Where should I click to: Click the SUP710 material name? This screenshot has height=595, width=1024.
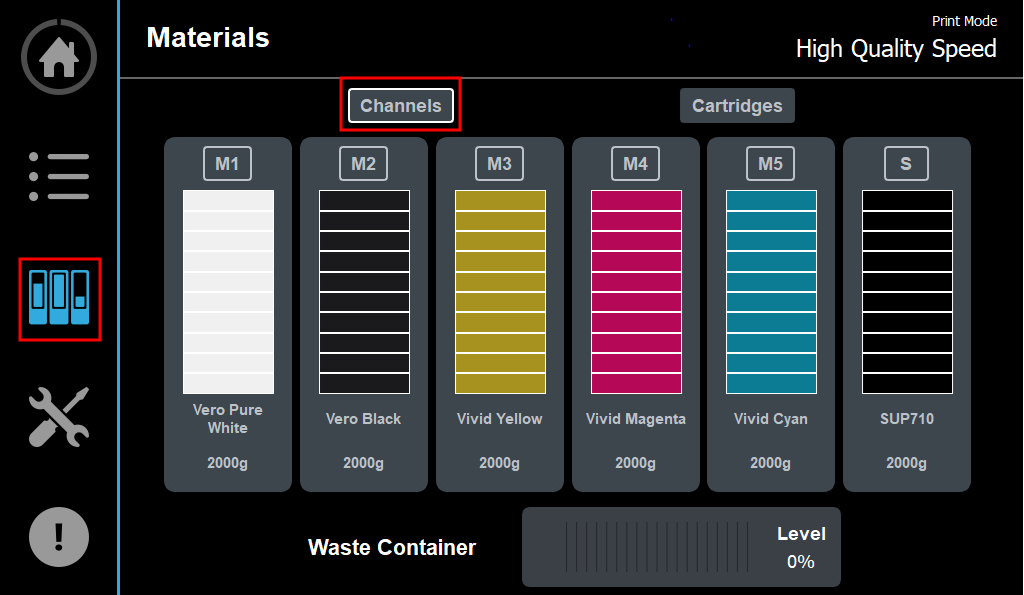(x=906, y=419)
